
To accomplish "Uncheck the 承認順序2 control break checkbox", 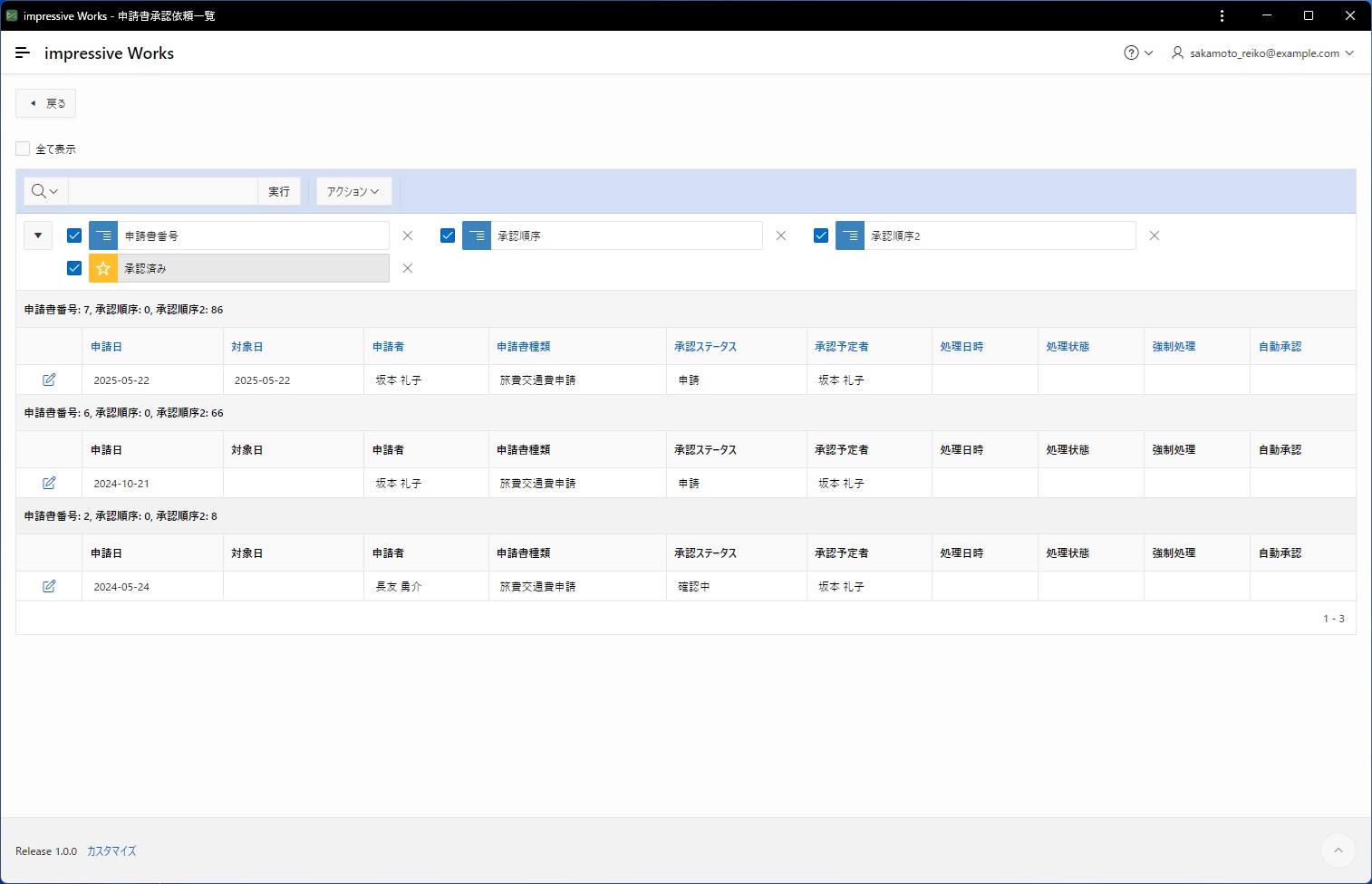I will (x=821, y=235).
